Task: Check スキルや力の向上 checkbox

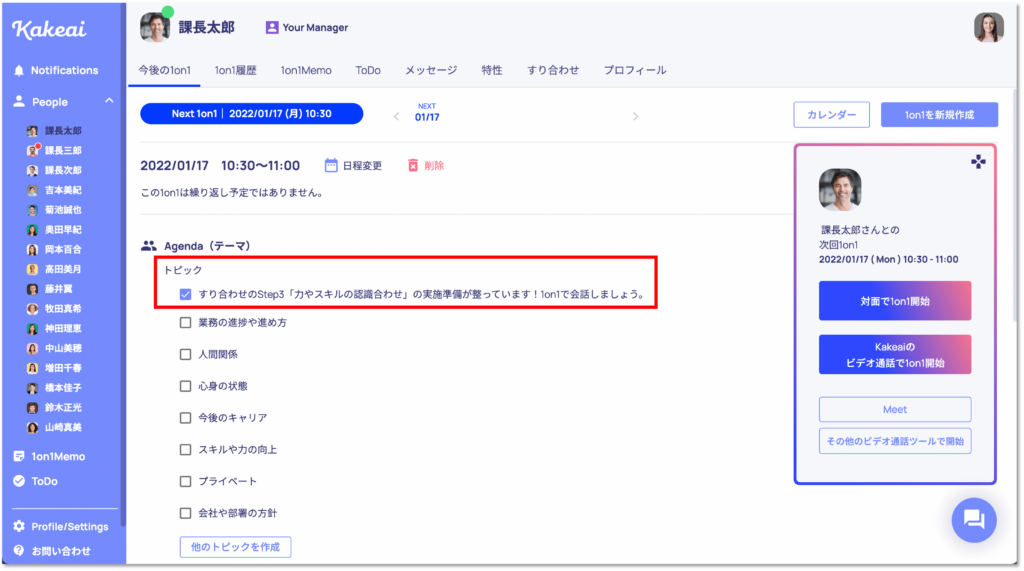Action: tap(185, 449)
